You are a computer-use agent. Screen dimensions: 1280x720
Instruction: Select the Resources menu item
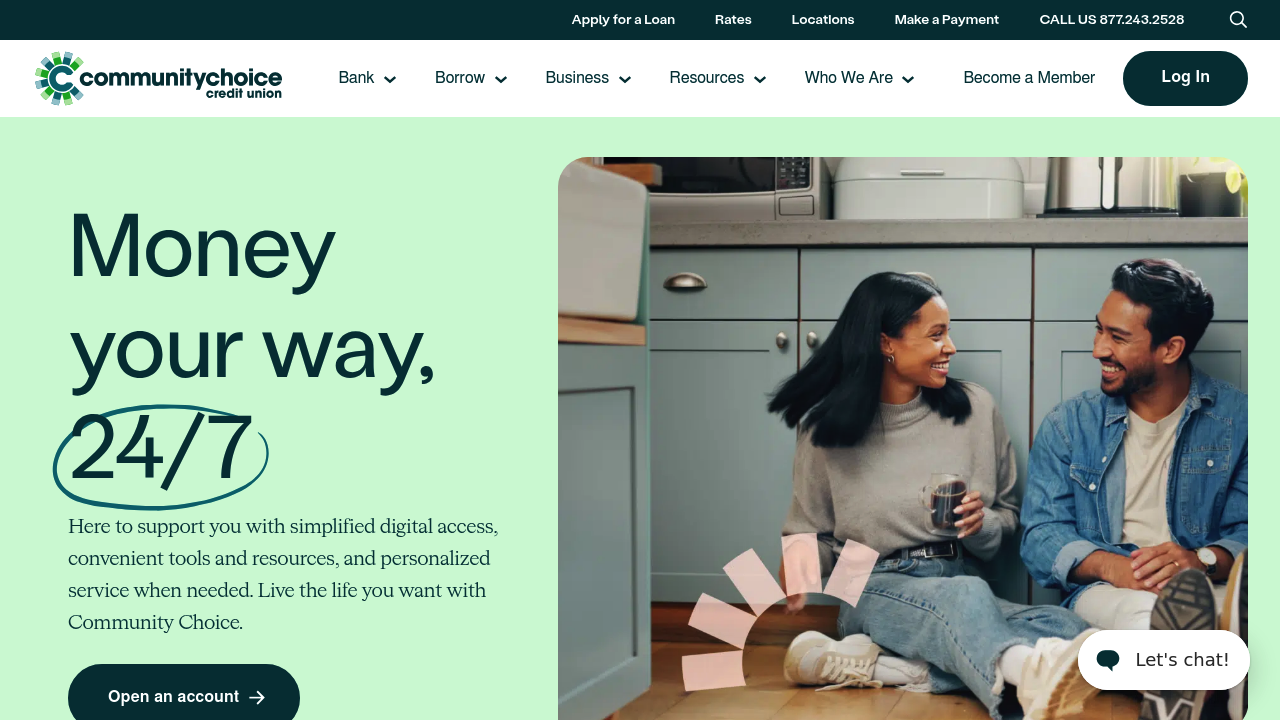(x=706, y=78)
